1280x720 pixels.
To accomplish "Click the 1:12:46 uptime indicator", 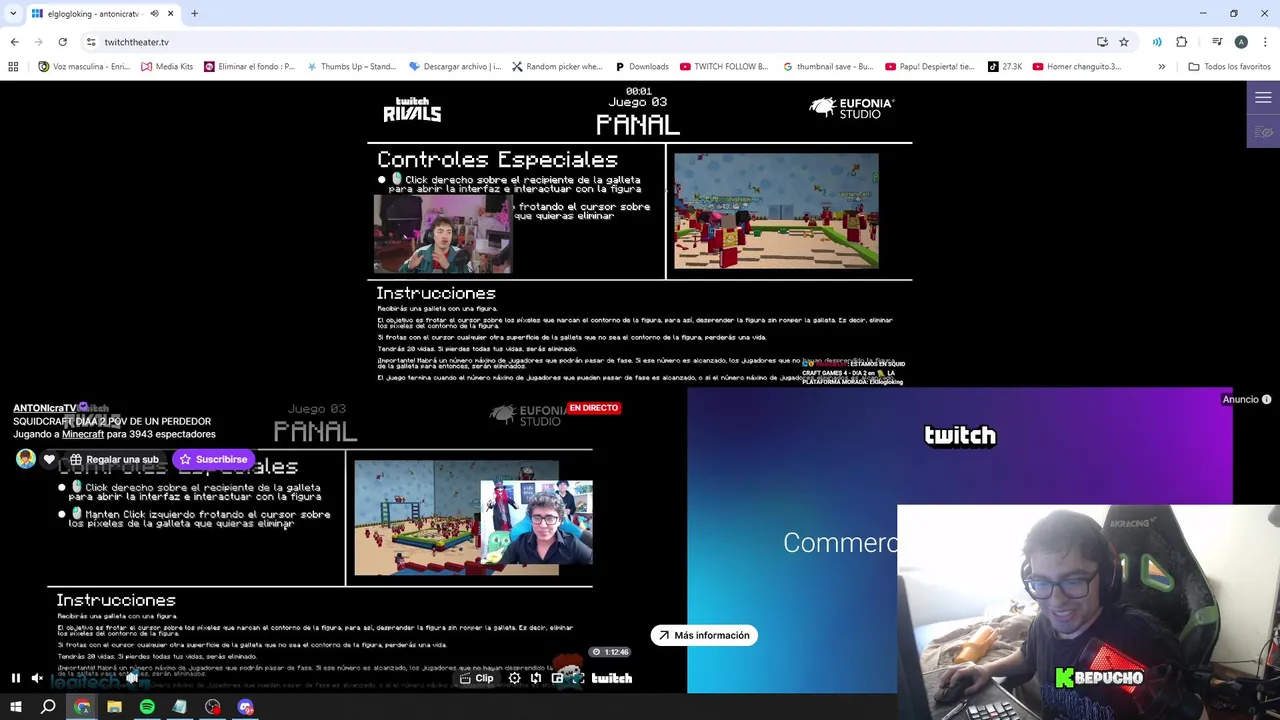I will pyautogui.click(x=611, y=652).
